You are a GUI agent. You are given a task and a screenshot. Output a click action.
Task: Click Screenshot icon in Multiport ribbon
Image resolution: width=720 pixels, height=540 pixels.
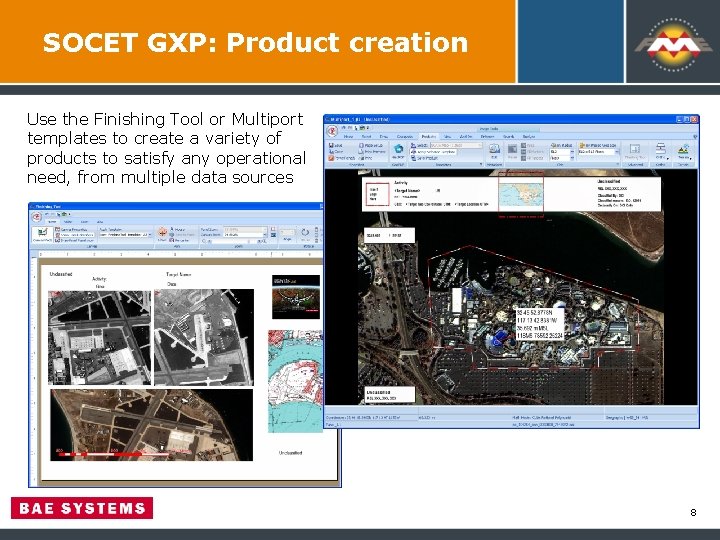(x=342, y=158)
